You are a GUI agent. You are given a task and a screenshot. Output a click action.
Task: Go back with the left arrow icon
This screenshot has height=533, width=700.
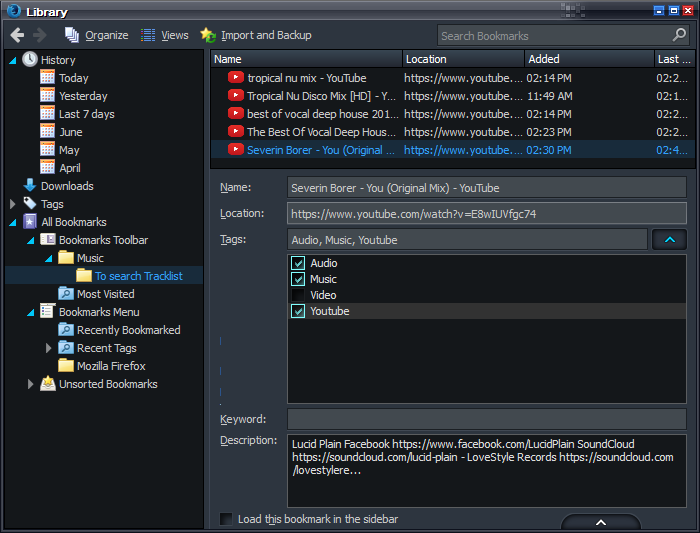point(17,35)
